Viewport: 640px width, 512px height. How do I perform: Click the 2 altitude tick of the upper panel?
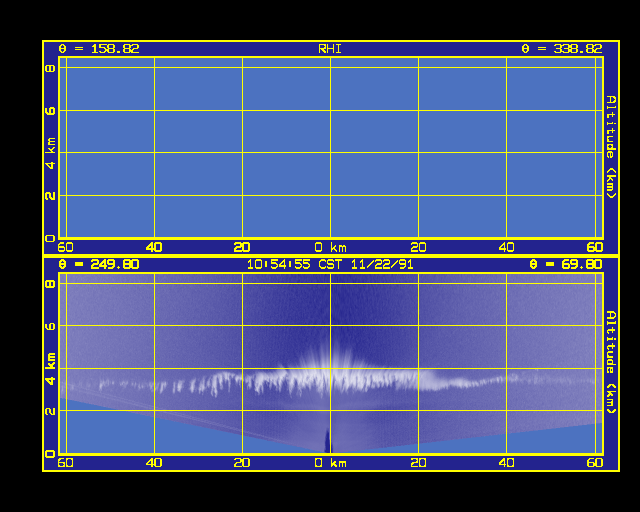pos(51,196)
